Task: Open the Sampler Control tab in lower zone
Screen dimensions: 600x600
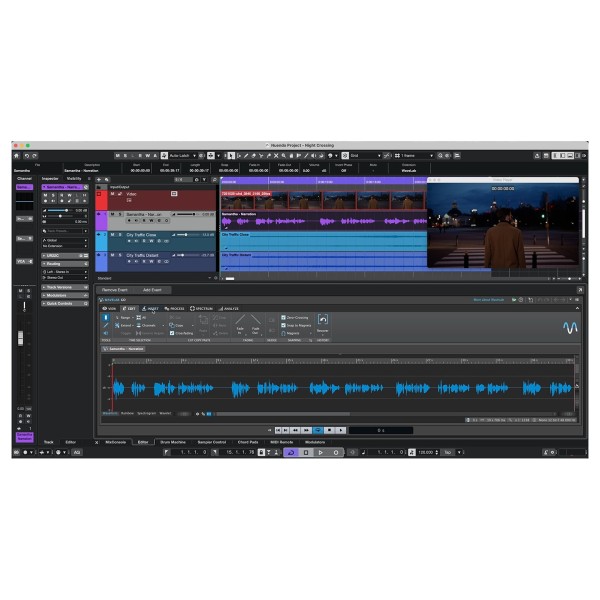Action: point(212,442)
